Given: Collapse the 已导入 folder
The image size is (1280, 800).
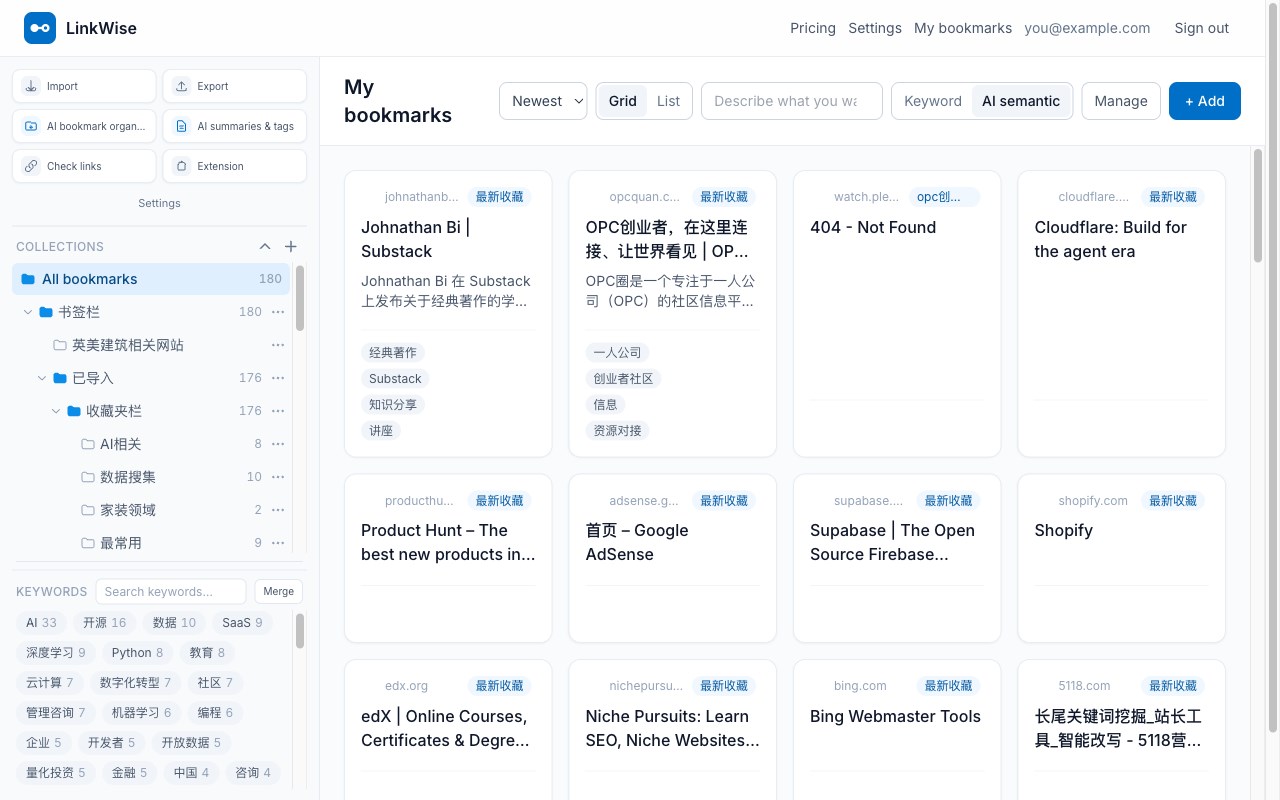Looking at the screenshot, I should pos(42,378).
